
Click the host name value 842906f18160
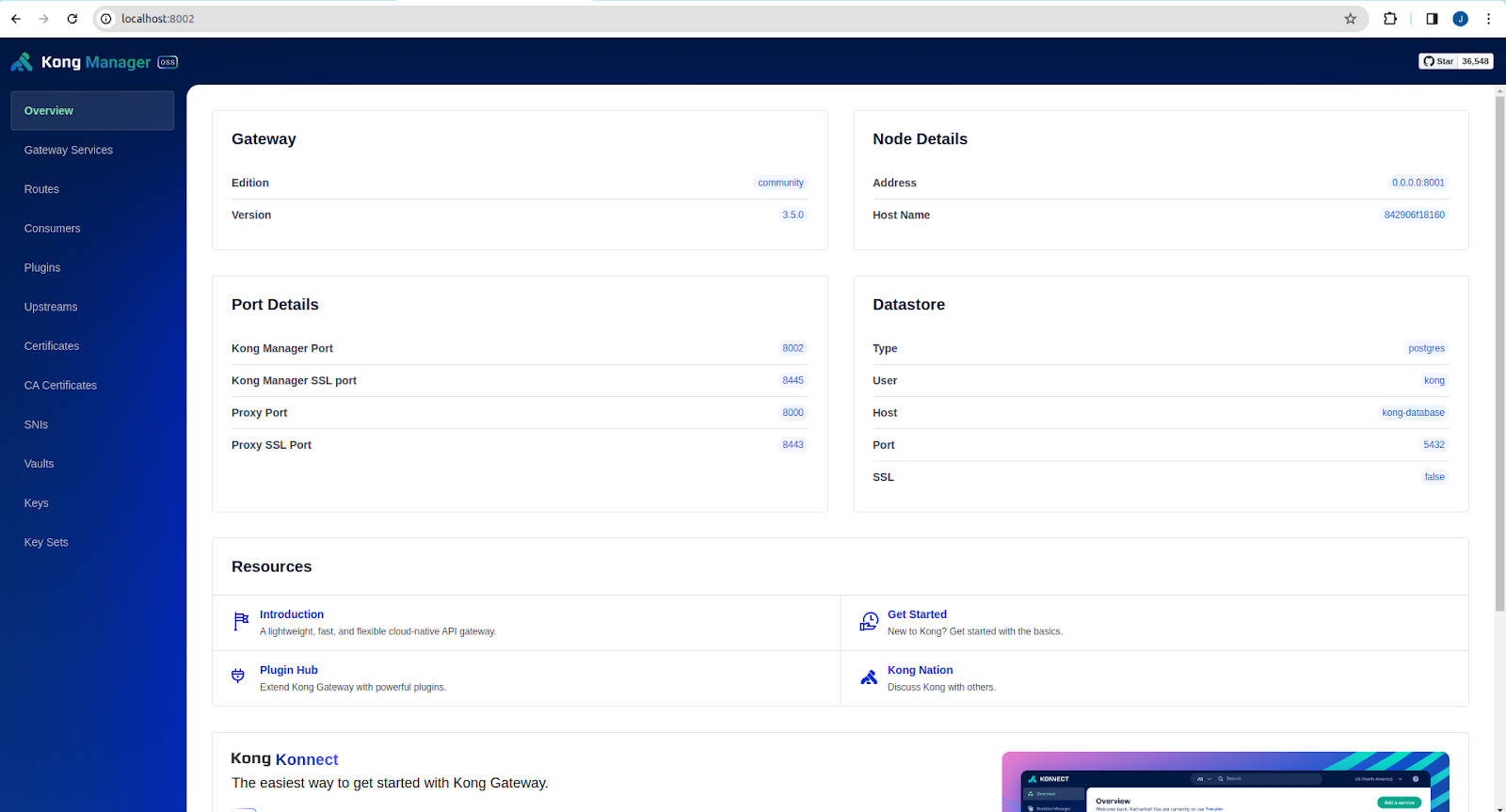[x=1415, y=215]
